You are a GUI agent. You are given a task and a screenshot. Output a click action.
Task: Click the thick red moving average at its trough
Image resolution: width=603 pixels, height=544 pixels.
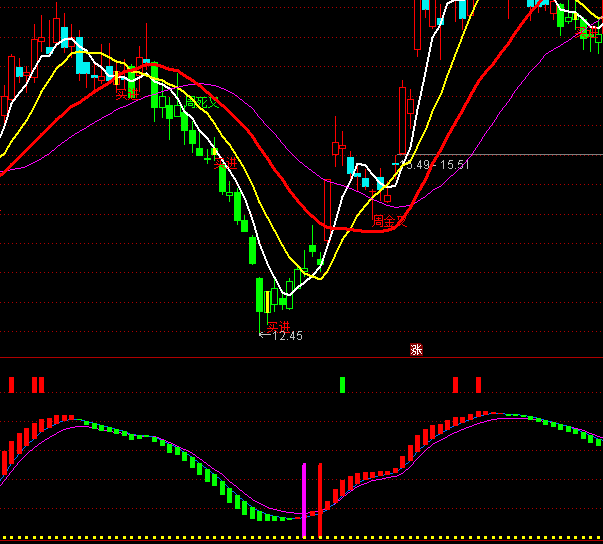coord(345,229)
